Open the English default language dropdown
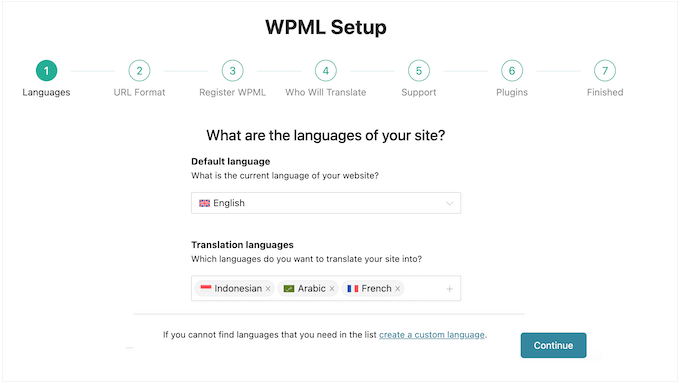Screen dimensions: 680x384 click(326, 203)
